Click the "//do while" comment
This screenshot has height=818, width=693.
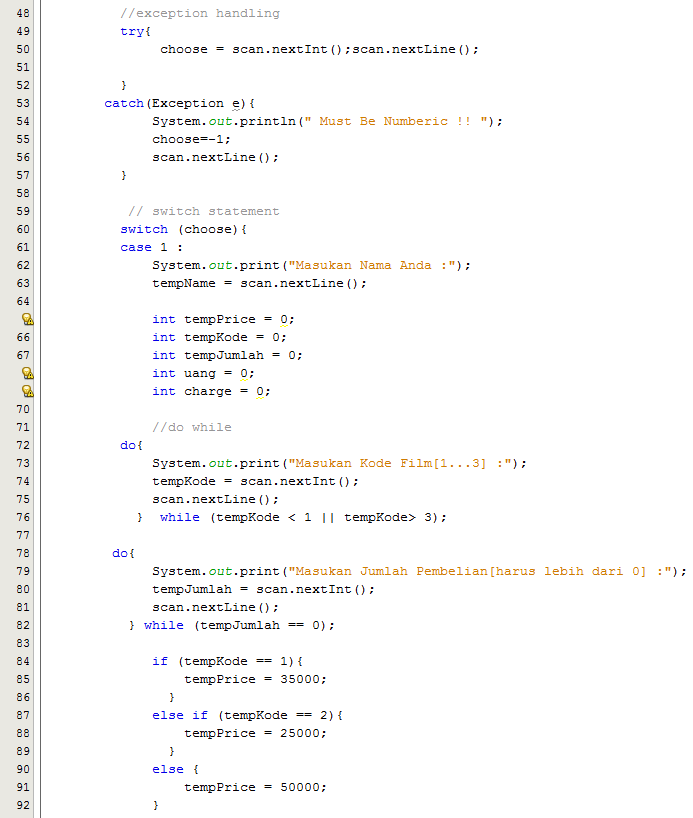pyautogui.click(x=192, y=427)
